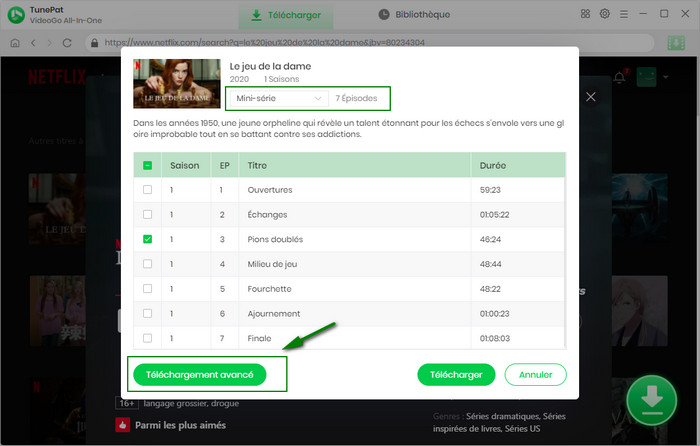Close the Netflix detail overlay with X
This screenshot has width=700, height=446.
point(591,97)
